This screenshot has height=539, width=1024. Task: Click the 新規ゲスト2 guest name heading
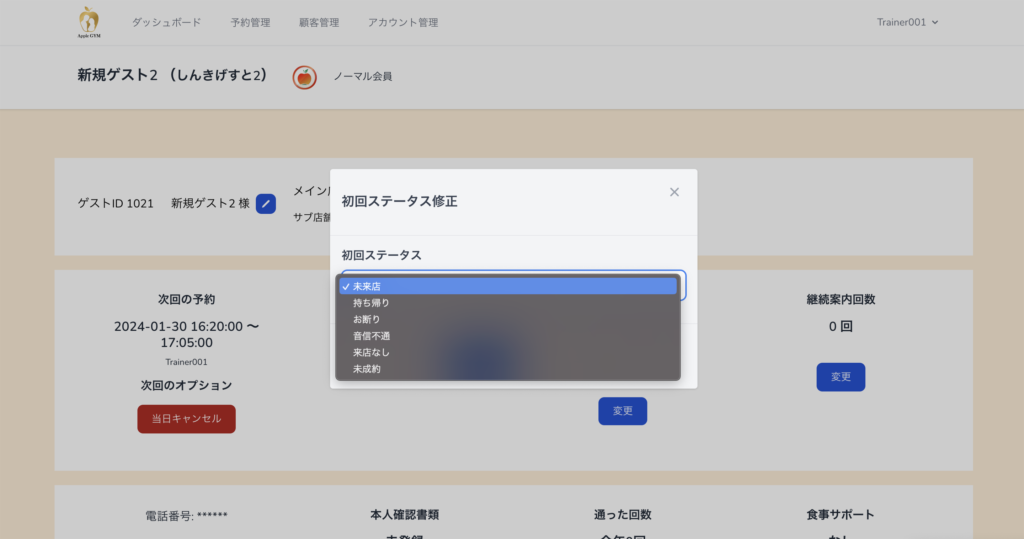(172, 75)
